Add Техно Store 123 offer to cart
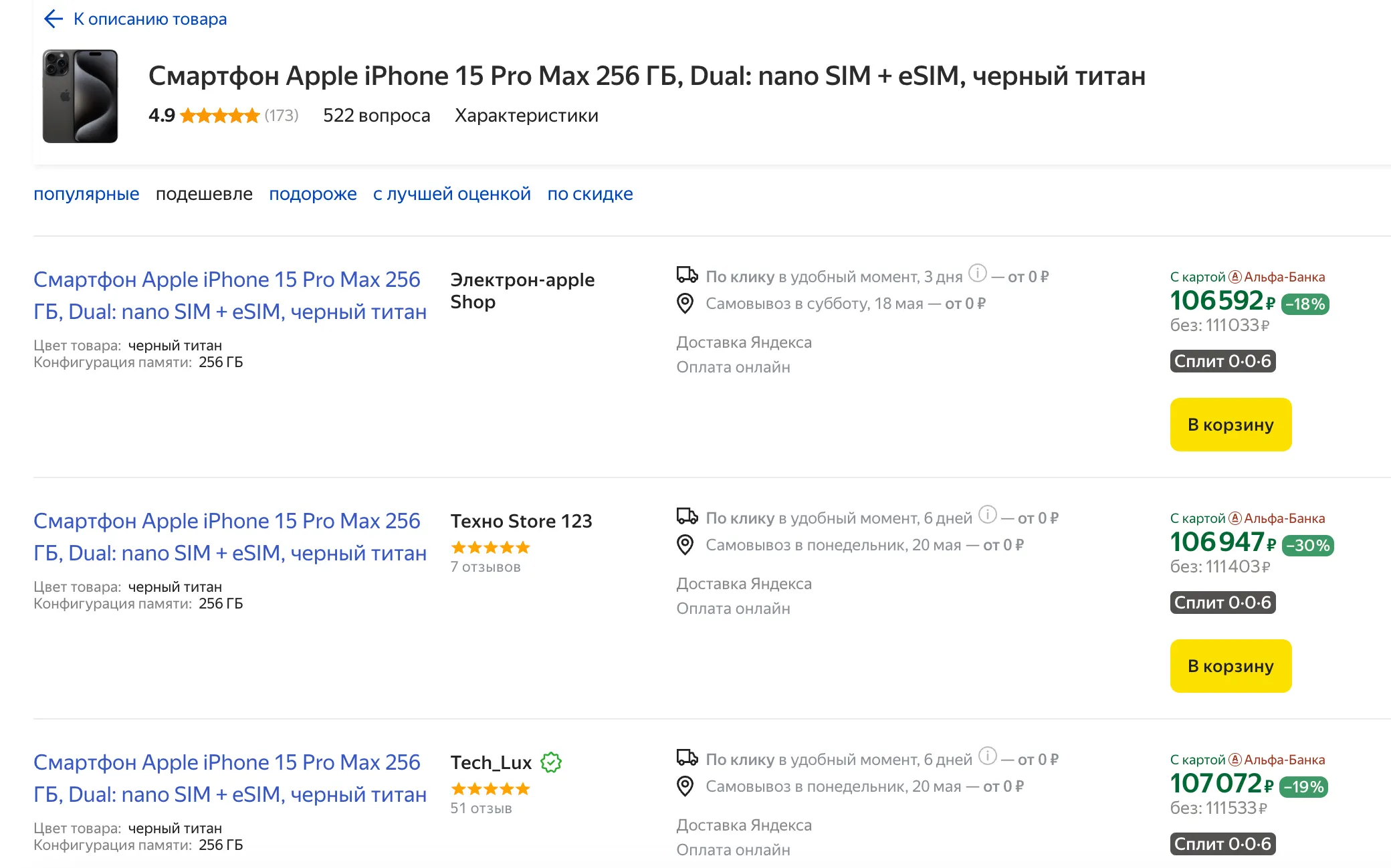This screenshot has height=868, width=1391. [x=1230, y=666]
